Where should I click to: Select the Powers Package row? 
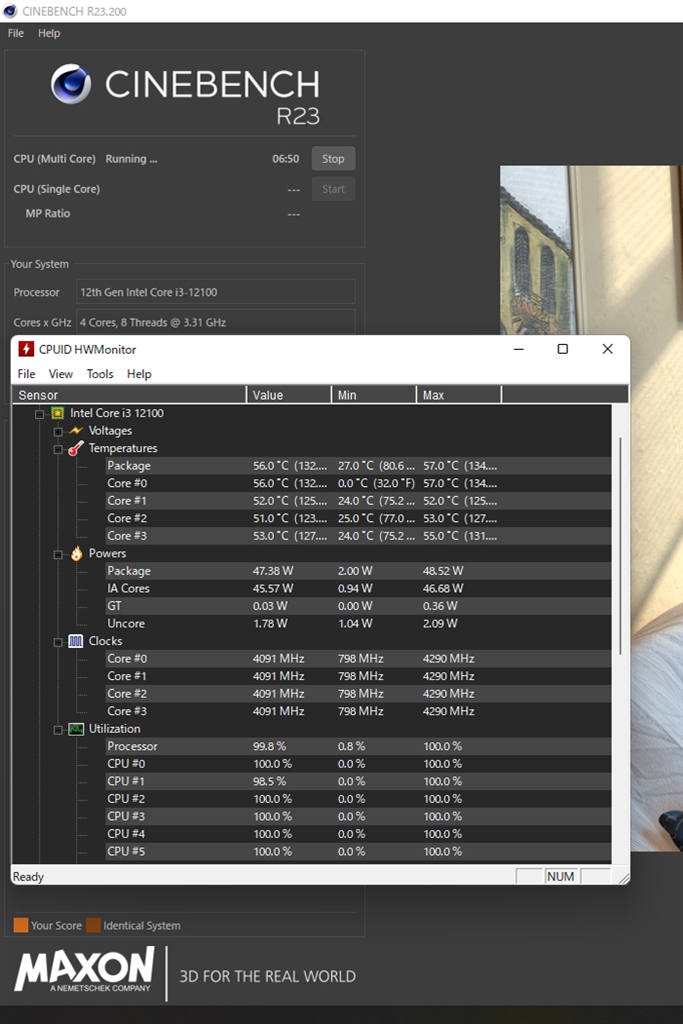(358, 571)
